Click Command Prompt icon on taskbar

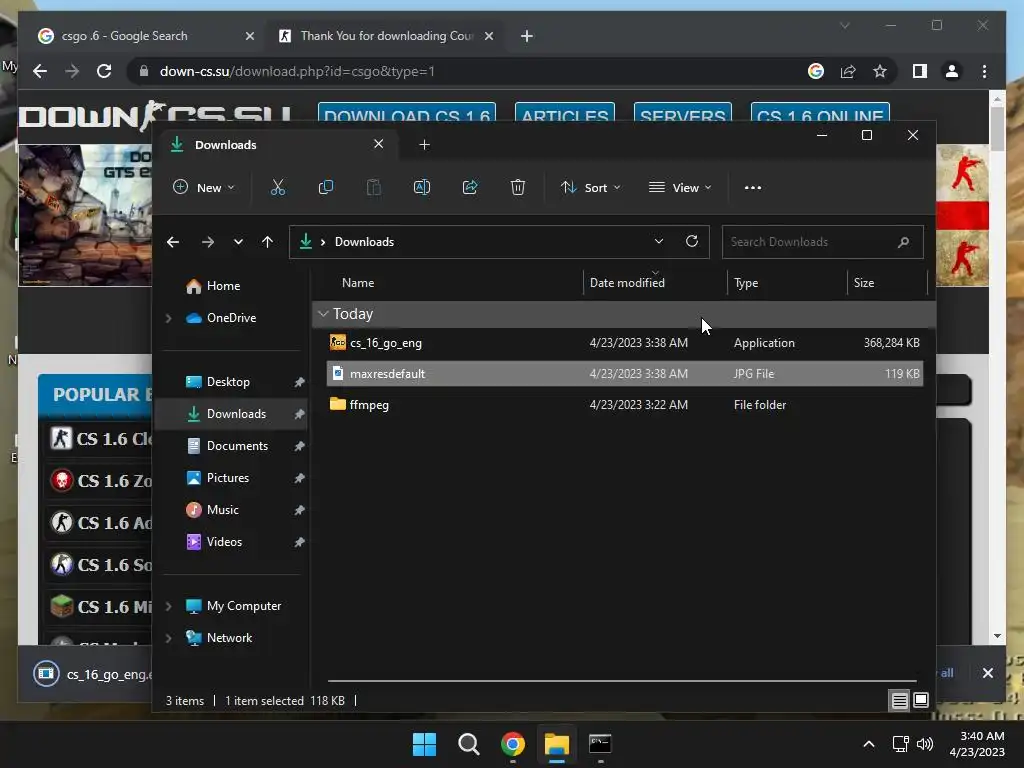pos(600,744)
